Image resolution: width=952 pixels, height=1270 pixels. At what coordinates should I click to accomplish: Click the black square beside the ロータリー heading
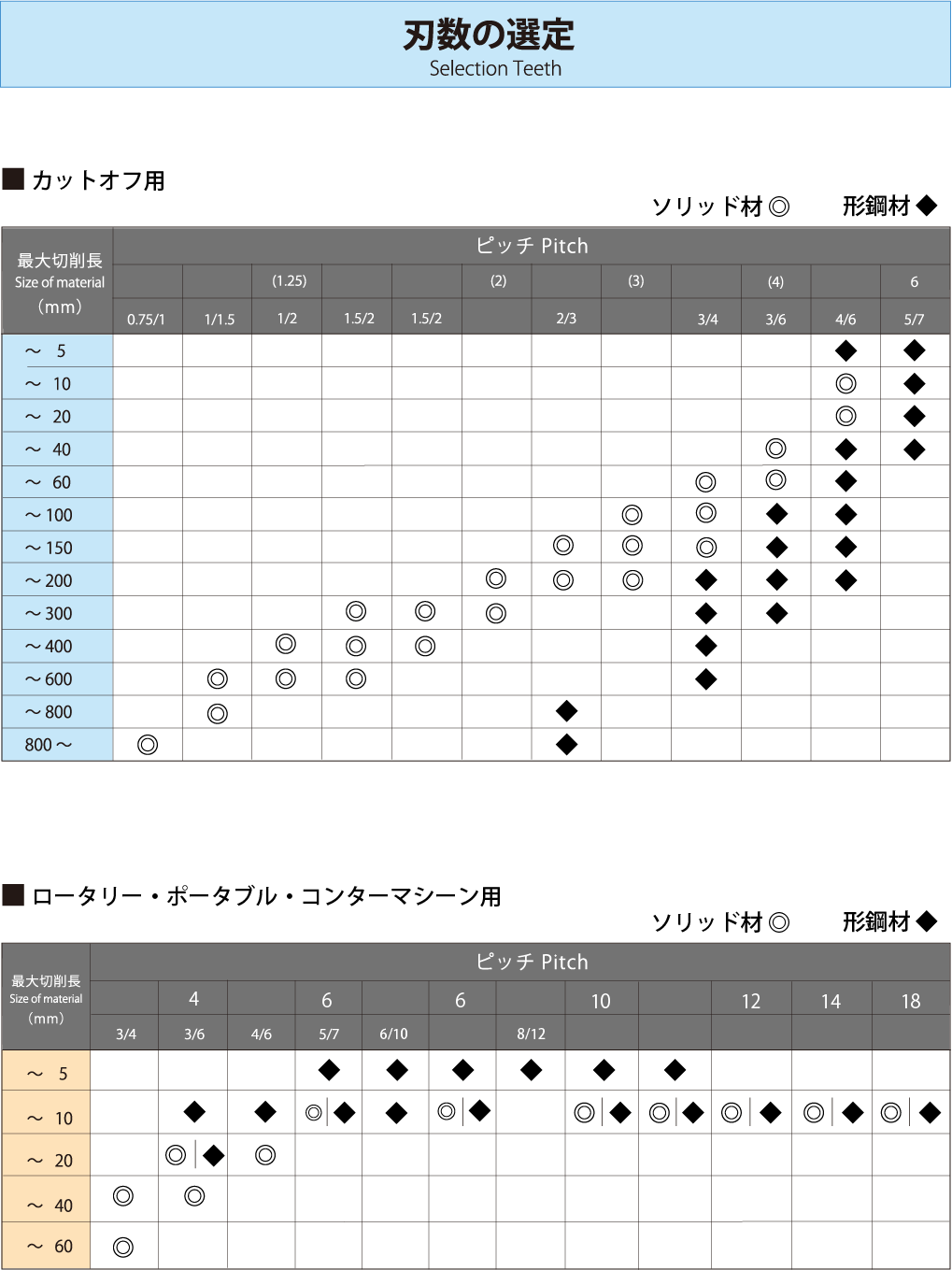point(13,895)
